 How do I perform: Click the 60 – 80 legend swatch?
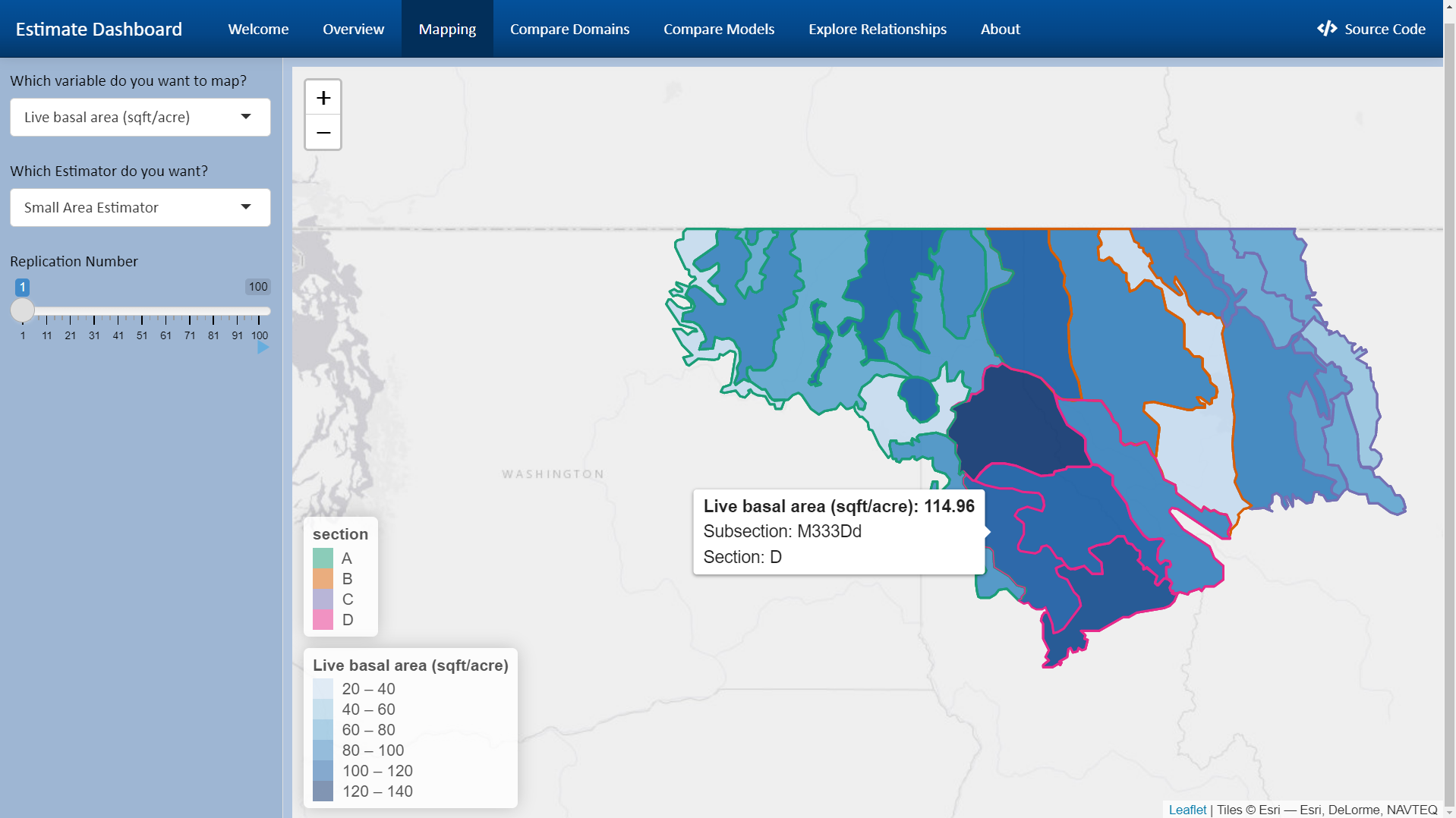tap(323, 730)
